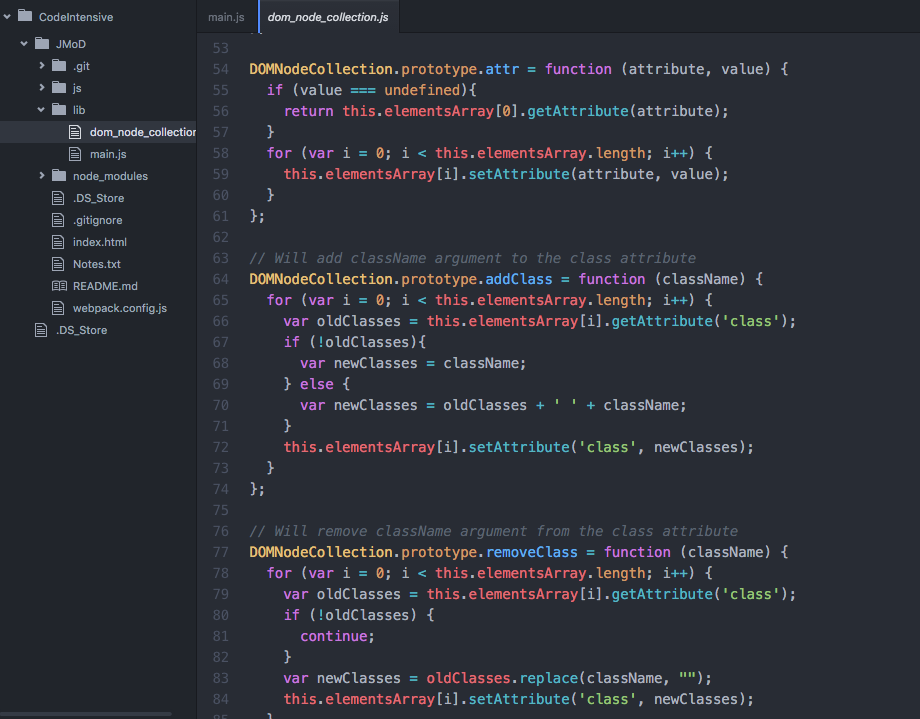Click the 'replace' method call in code
Screen dimensions: 920x719
[x=549, y=678]
